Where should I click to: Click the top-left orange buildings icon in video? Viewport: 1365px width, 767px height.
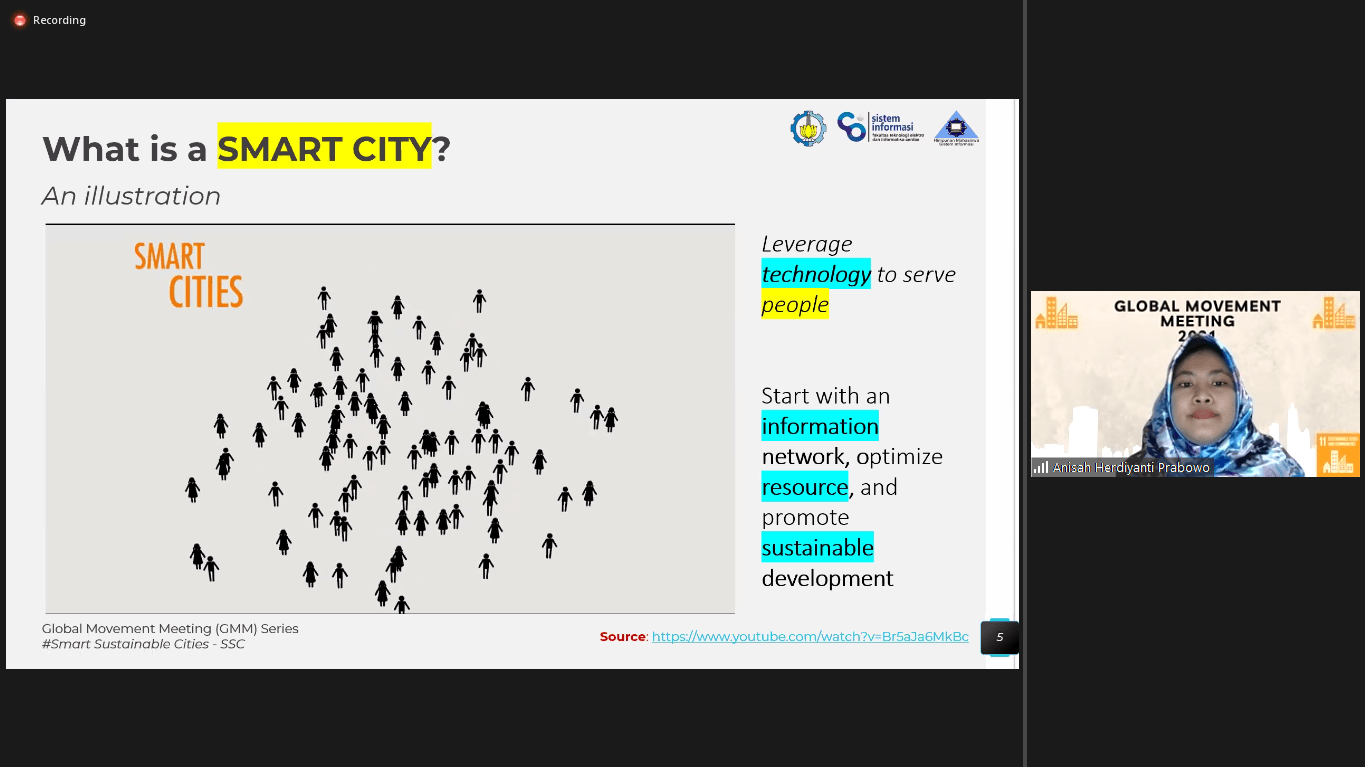coord(1056,313)
